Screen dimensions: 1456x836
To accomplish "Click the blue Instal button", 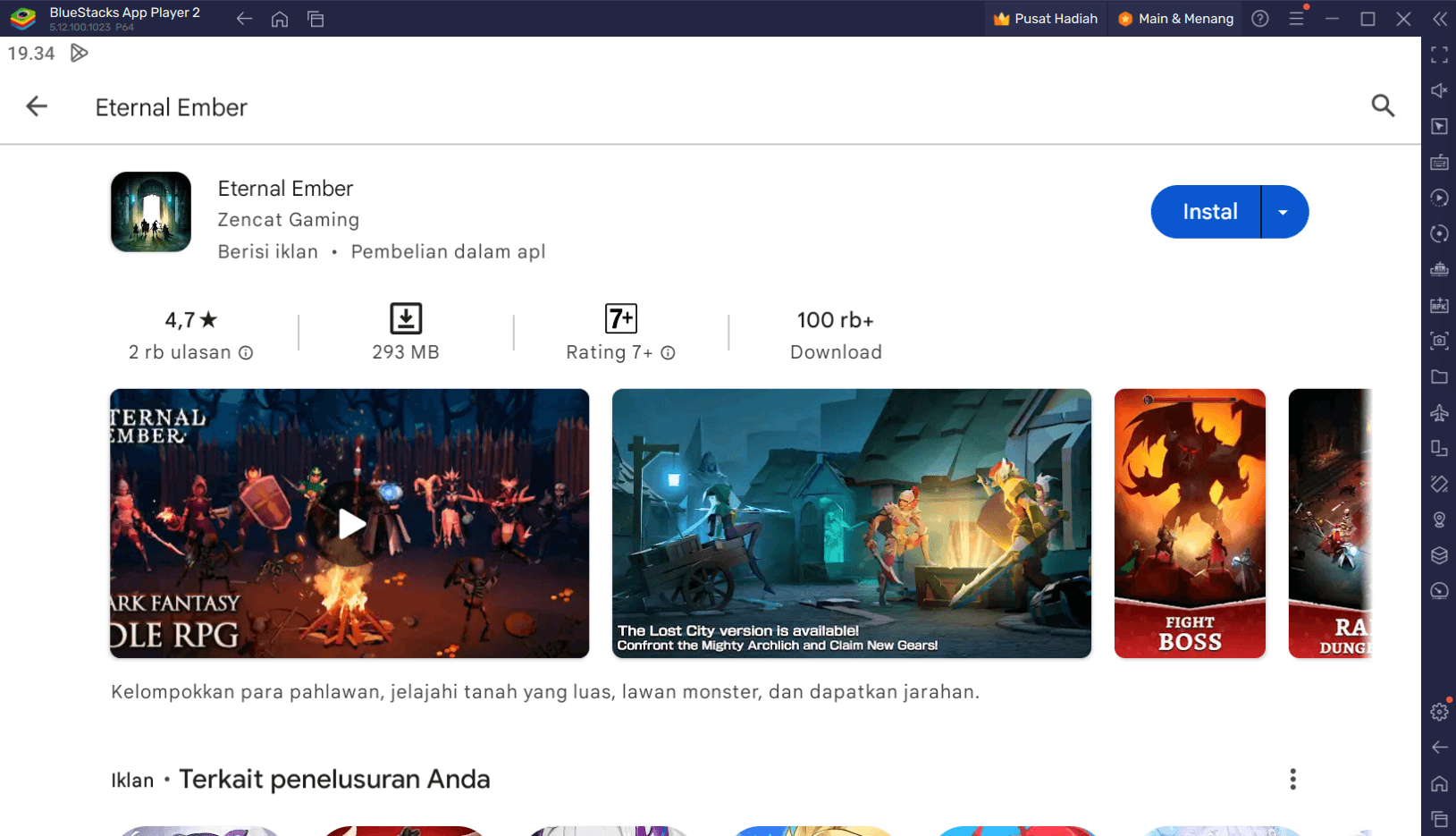I will 1206,212.
